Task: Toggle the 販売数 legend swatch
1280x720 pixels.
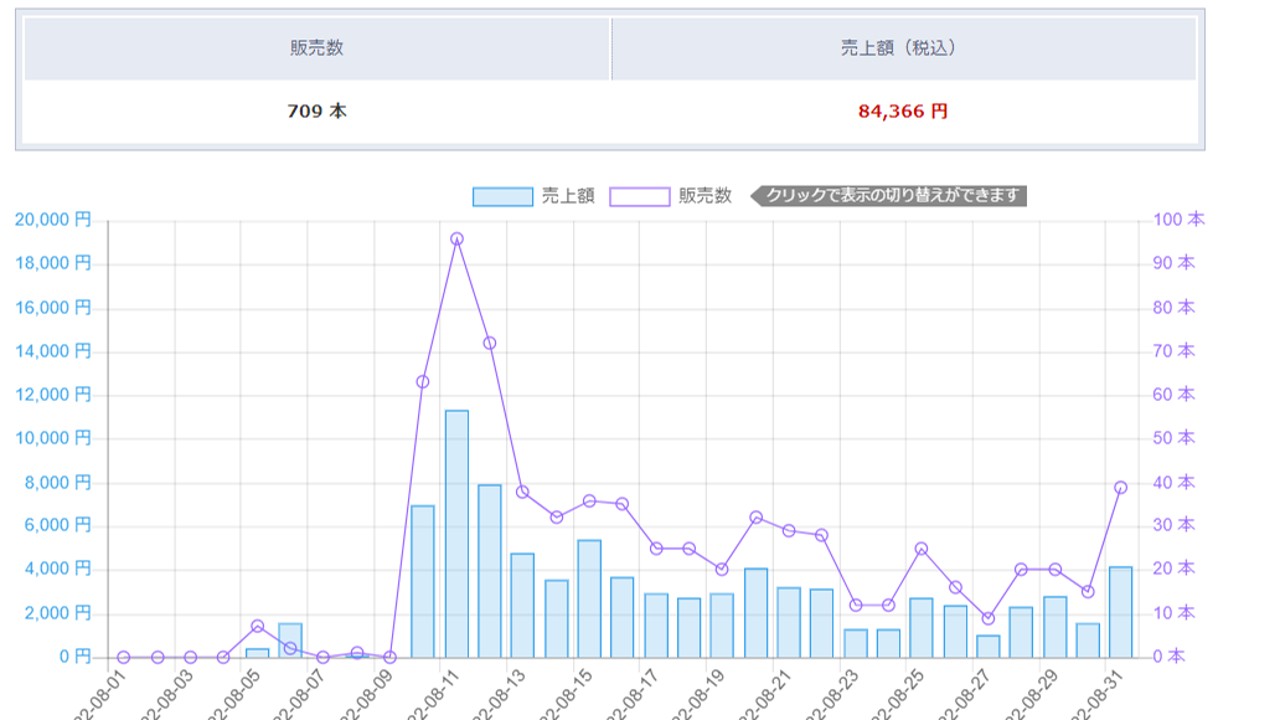Action: tap(639, 197)
